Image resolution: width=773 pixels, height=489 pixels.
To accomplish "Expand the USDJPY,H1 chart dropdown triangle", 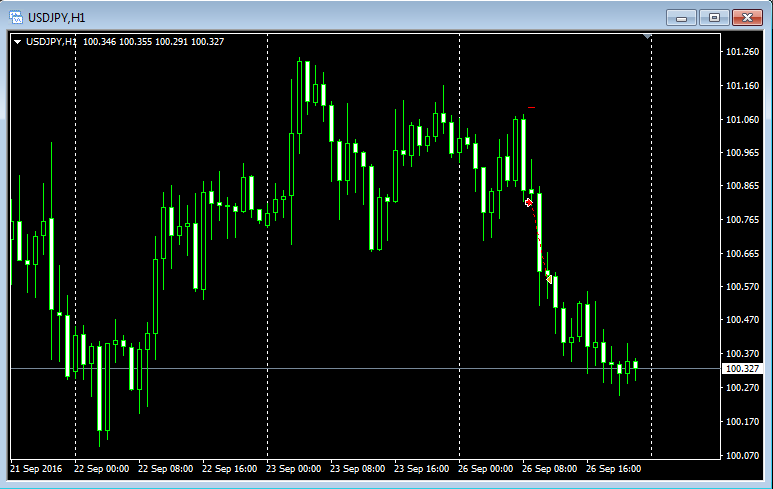I will (17, 42).
